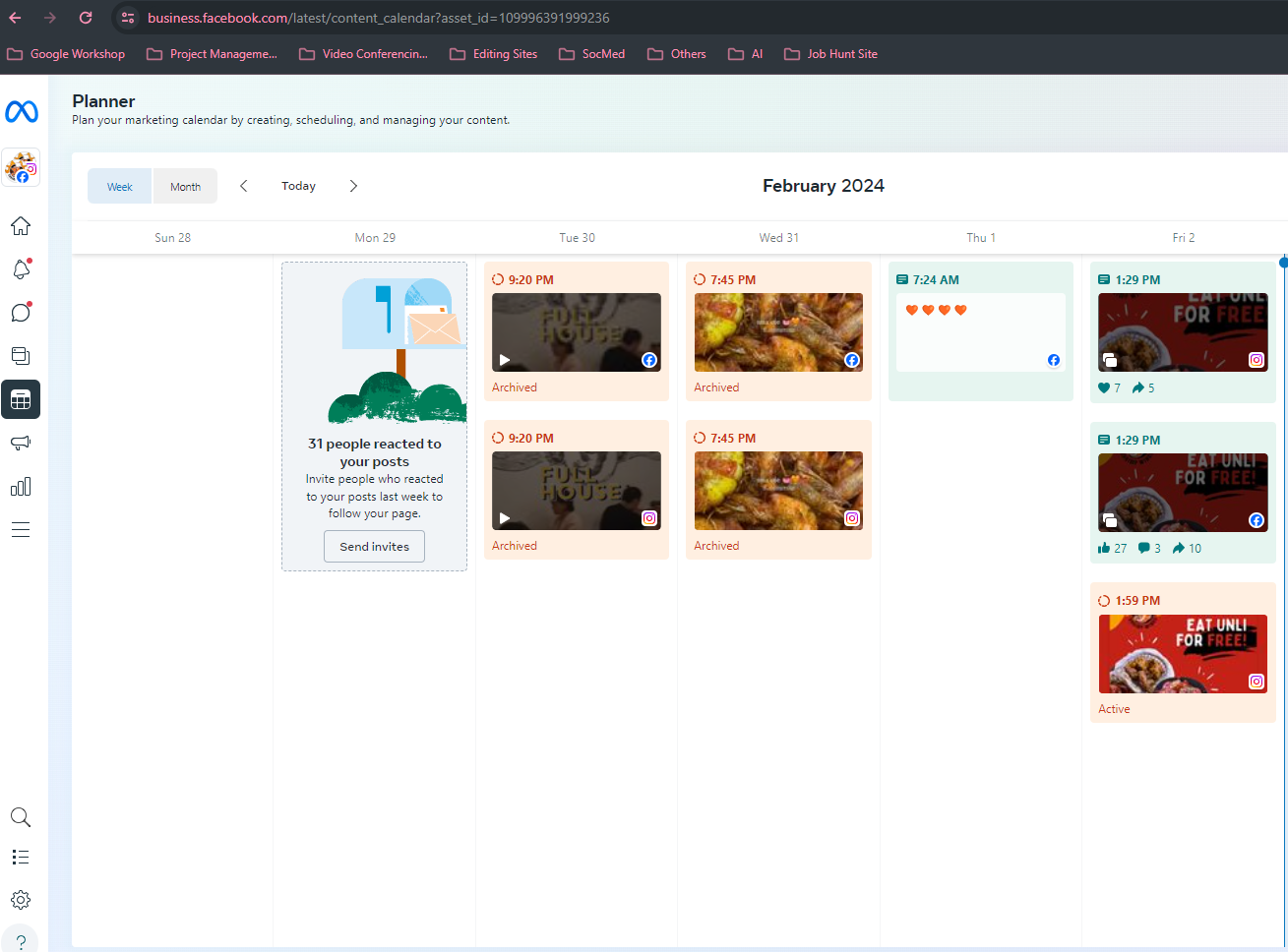
Task: Open Help via the question mark icon
Action: (x=21, y=941)
